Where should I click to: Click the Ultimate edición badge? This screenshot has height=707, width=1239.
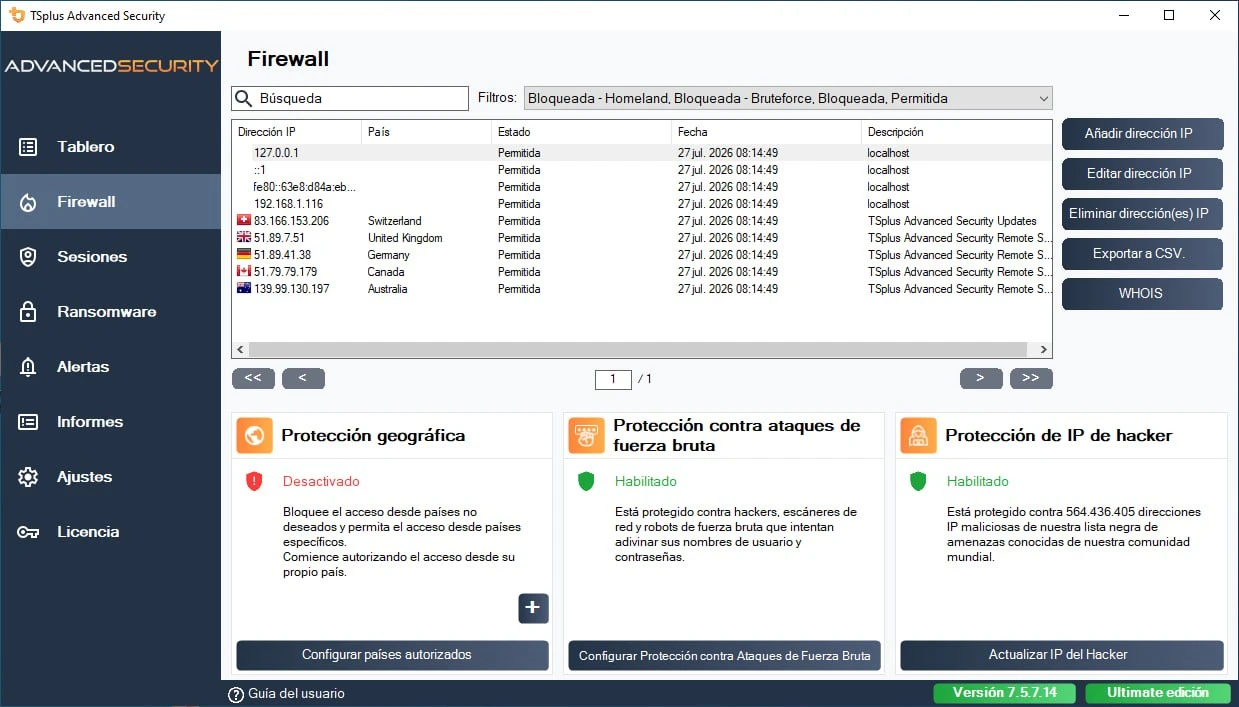(x=1160, y=693)
